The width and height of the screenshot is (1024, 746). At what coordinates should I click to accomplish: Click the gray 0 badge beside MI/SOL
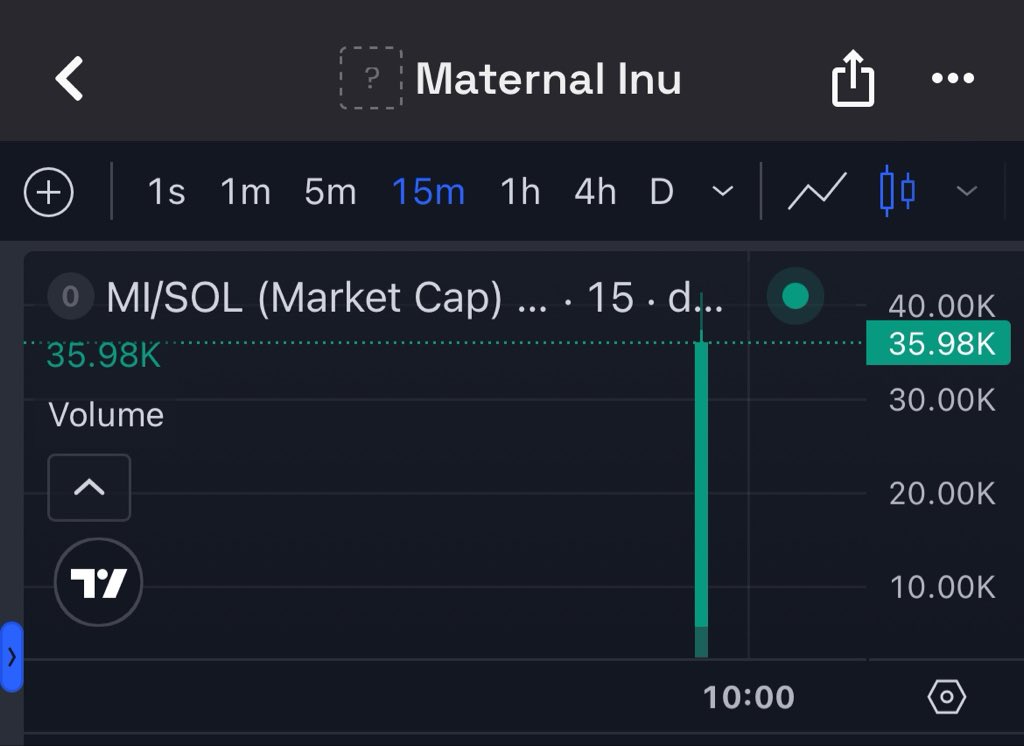pos(71,297)
